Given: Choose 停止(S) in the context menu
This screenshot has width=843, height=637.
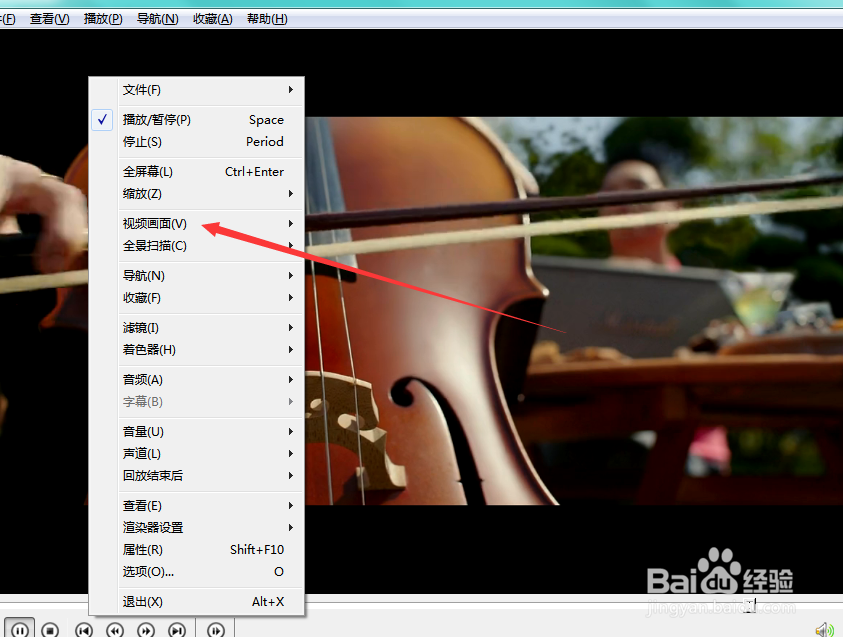Looking at the screenshot, I should pos(197,142).
